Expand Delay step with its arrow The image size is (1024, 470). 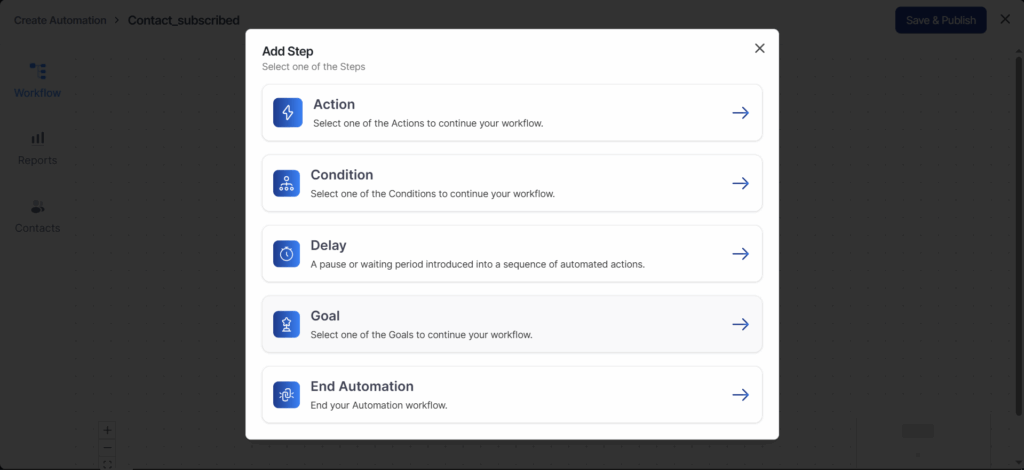coord(740,254)
